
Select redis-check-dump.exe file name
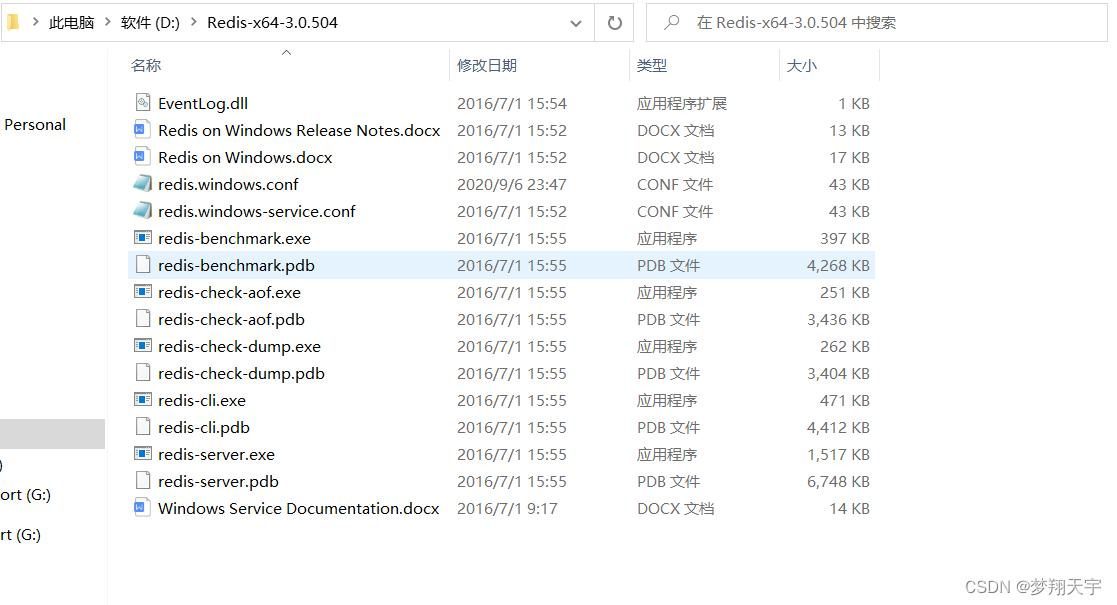pos(239,347)
